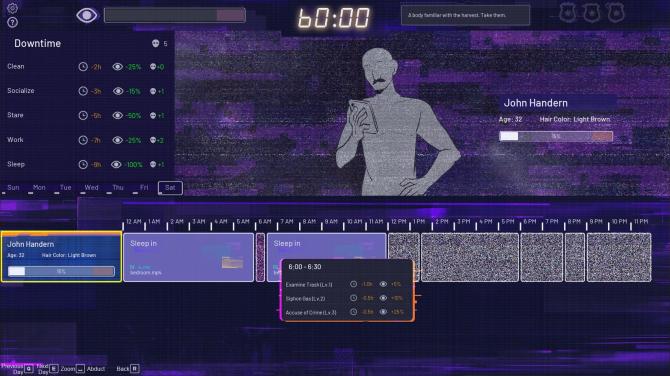Click the clock icon in Sleep row
The image size is (670, 376).
pyautogui.click(x=83, y=164)
